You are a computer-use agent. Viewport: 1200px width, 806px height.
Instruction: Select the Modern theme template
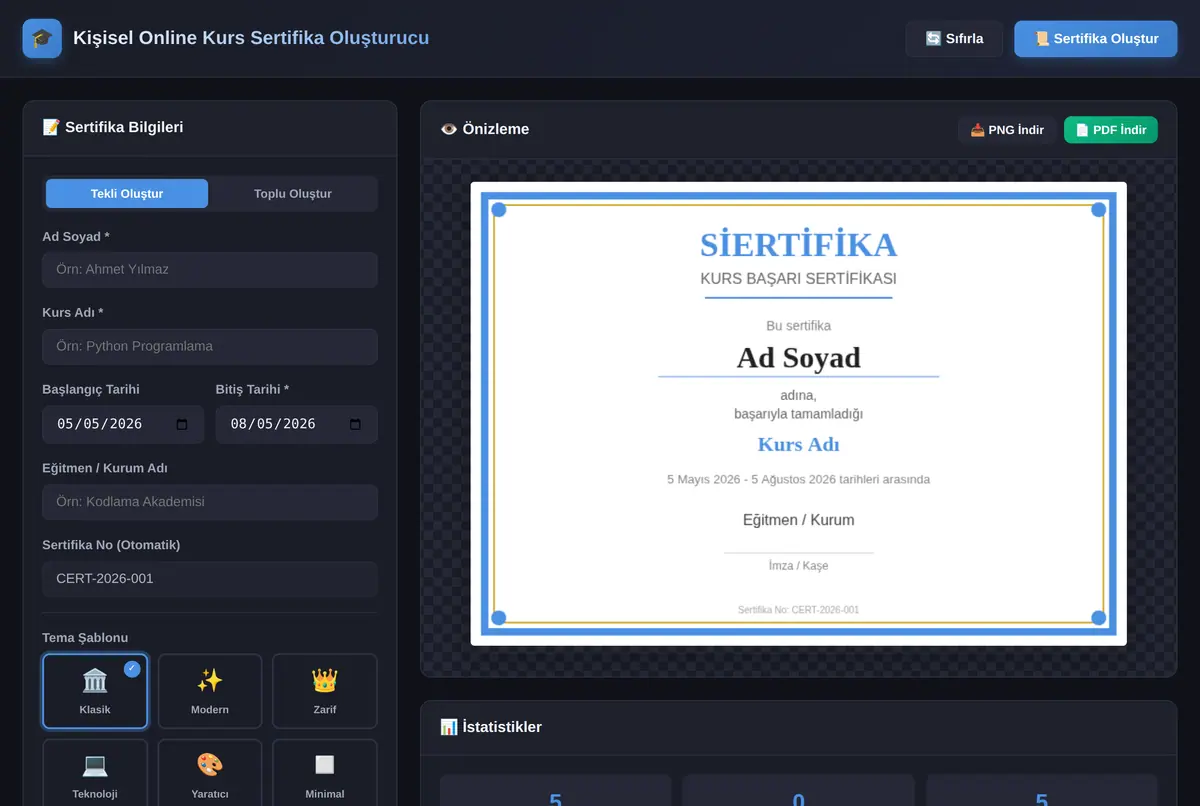210,691
